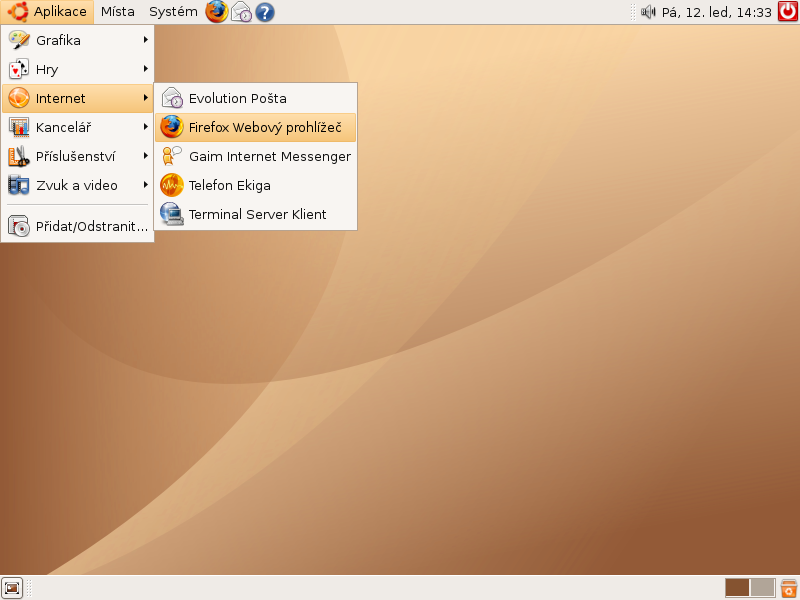Select the Kancelář menu label
Viewport: 800px width, 600px height.
tap(63, 127)
